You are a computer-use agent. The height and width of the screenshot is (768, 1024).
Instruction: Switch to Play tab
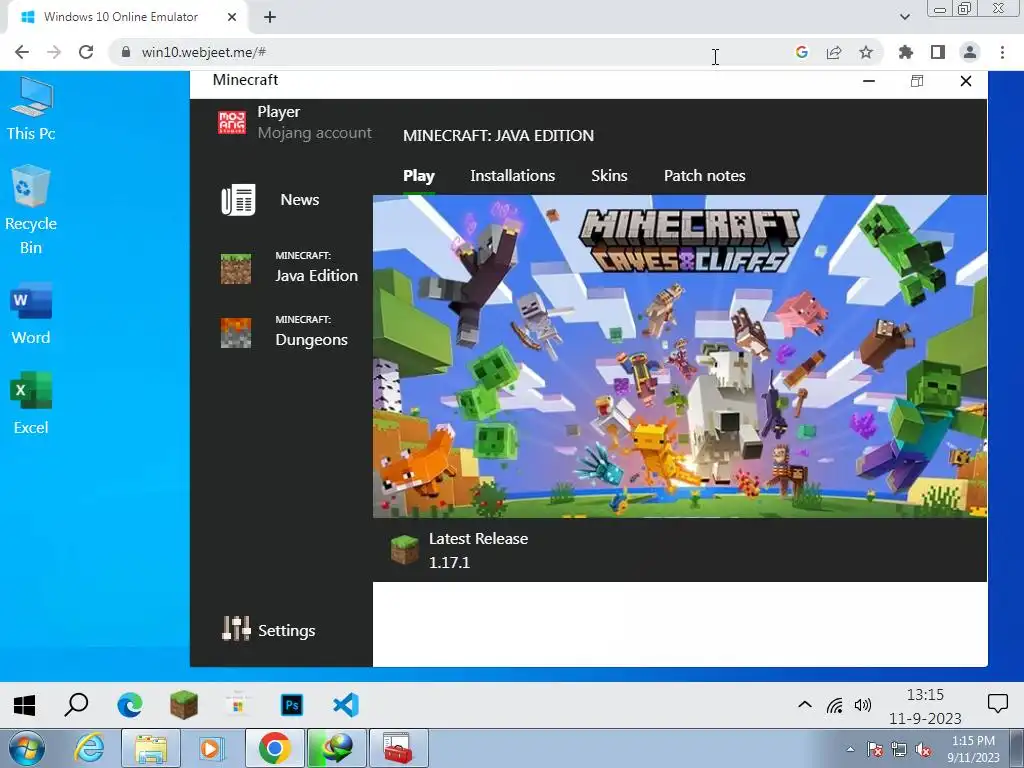[x=419, y=176]
